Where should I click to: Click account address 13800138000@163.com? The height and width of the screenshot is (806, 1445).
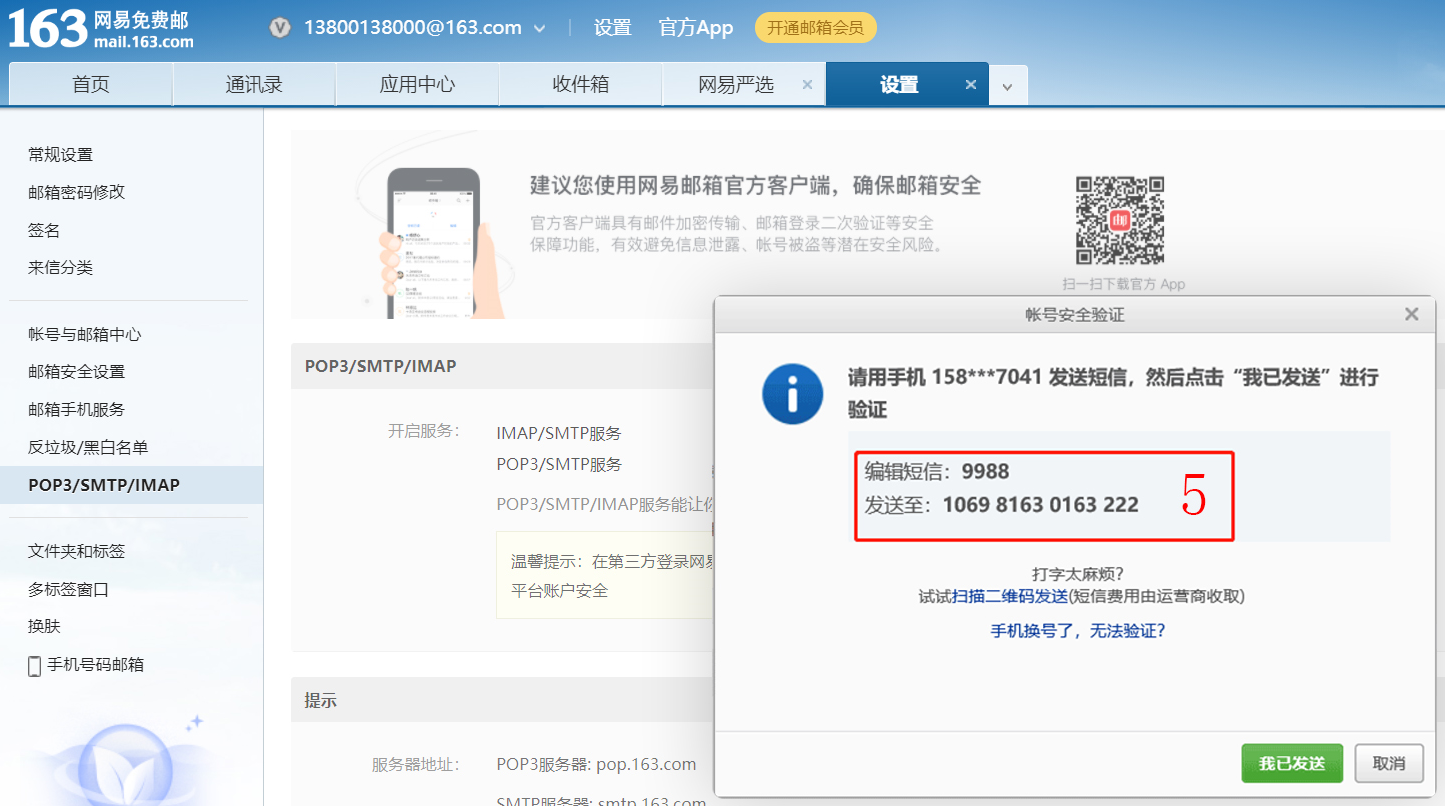pyautogui.click(x=413, y=28)
